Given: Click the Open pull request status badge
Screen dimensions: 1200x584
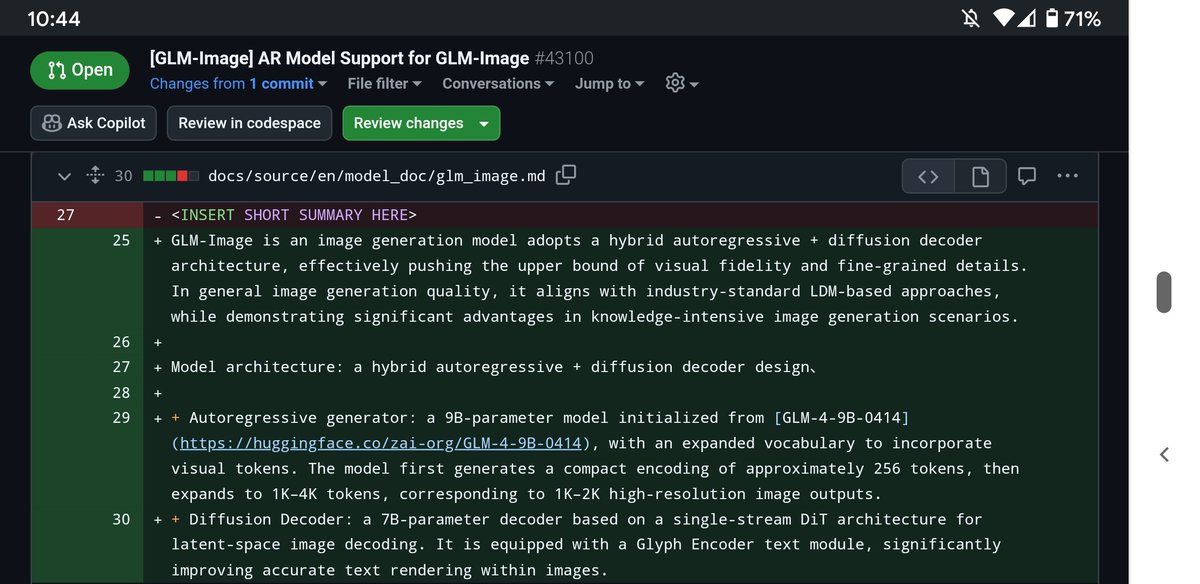Looking at the screenshot, I should pyautogui.click(x=80, y=70).
